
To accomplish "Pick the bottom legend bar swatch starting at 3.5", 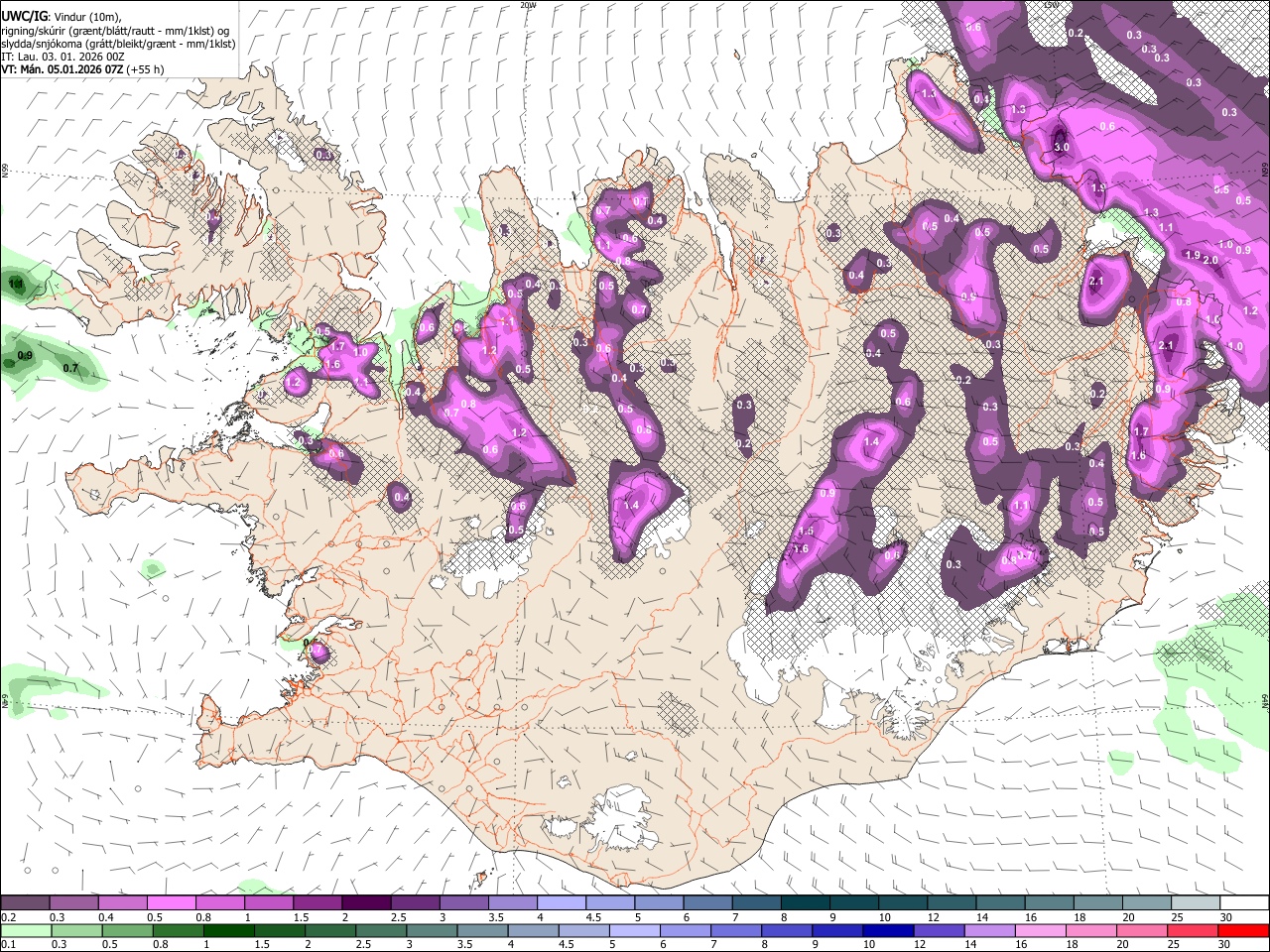I will coord(483,930).
